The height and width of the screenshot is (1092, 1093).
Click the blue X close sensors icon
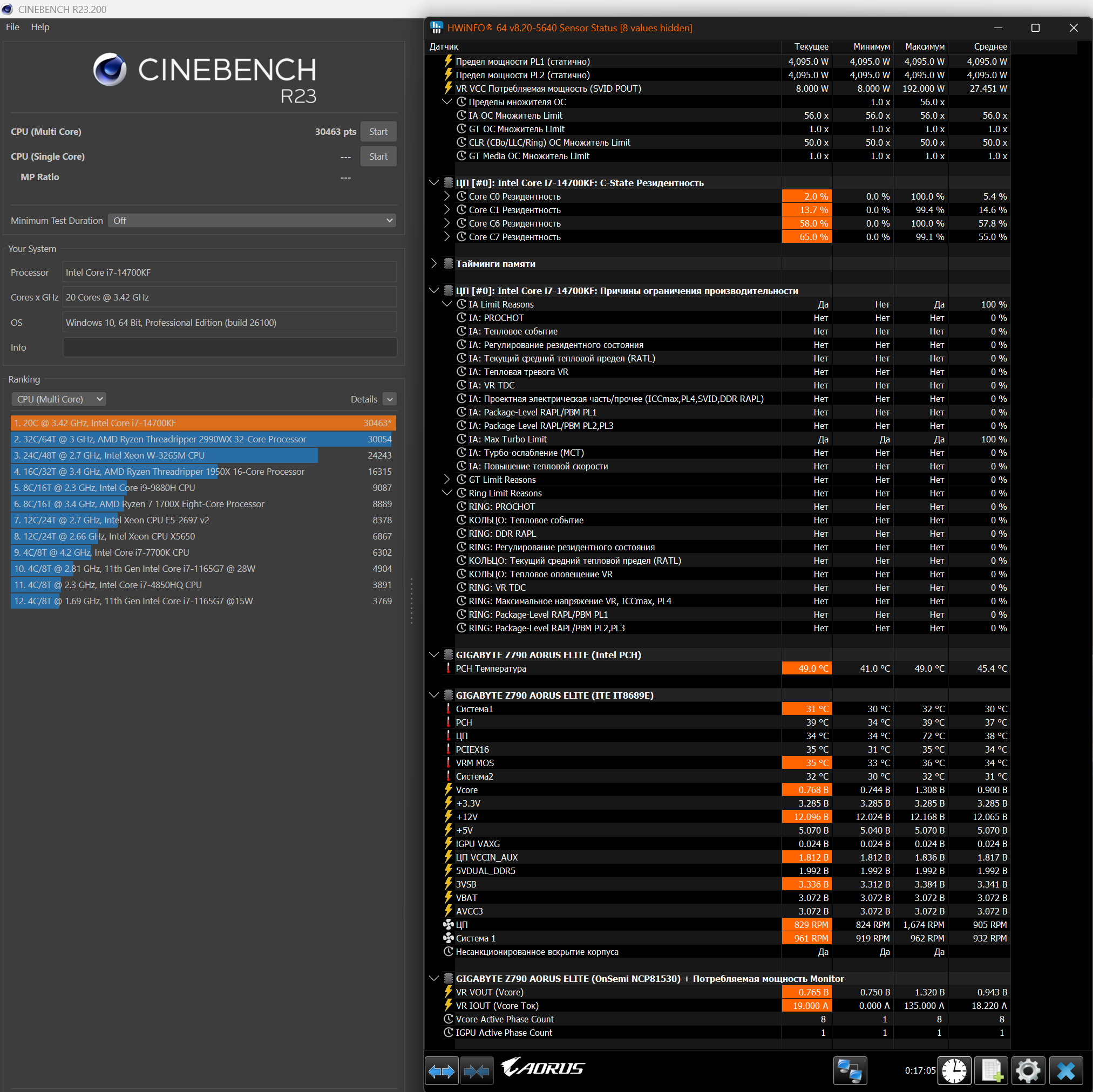1066,1070
